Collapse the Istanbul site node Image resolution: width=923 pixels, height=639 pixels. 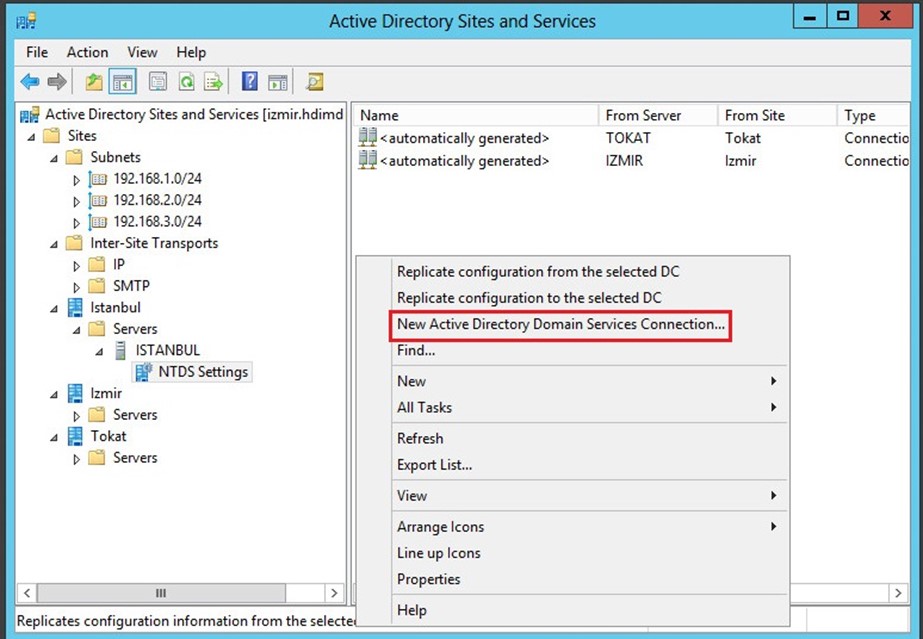(54, 308)
